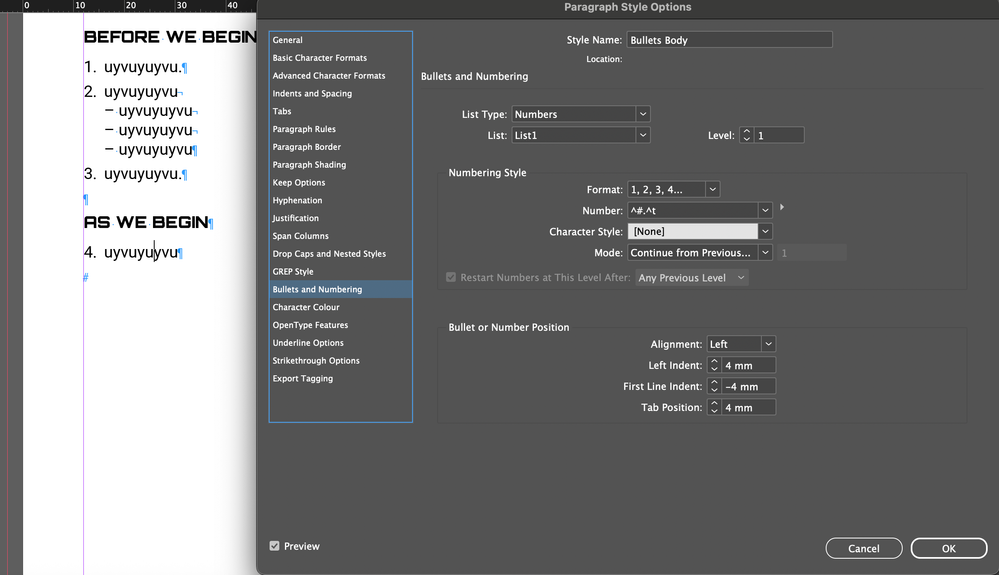Adjust the Tab Position stepper

click(x=714, y=407)
